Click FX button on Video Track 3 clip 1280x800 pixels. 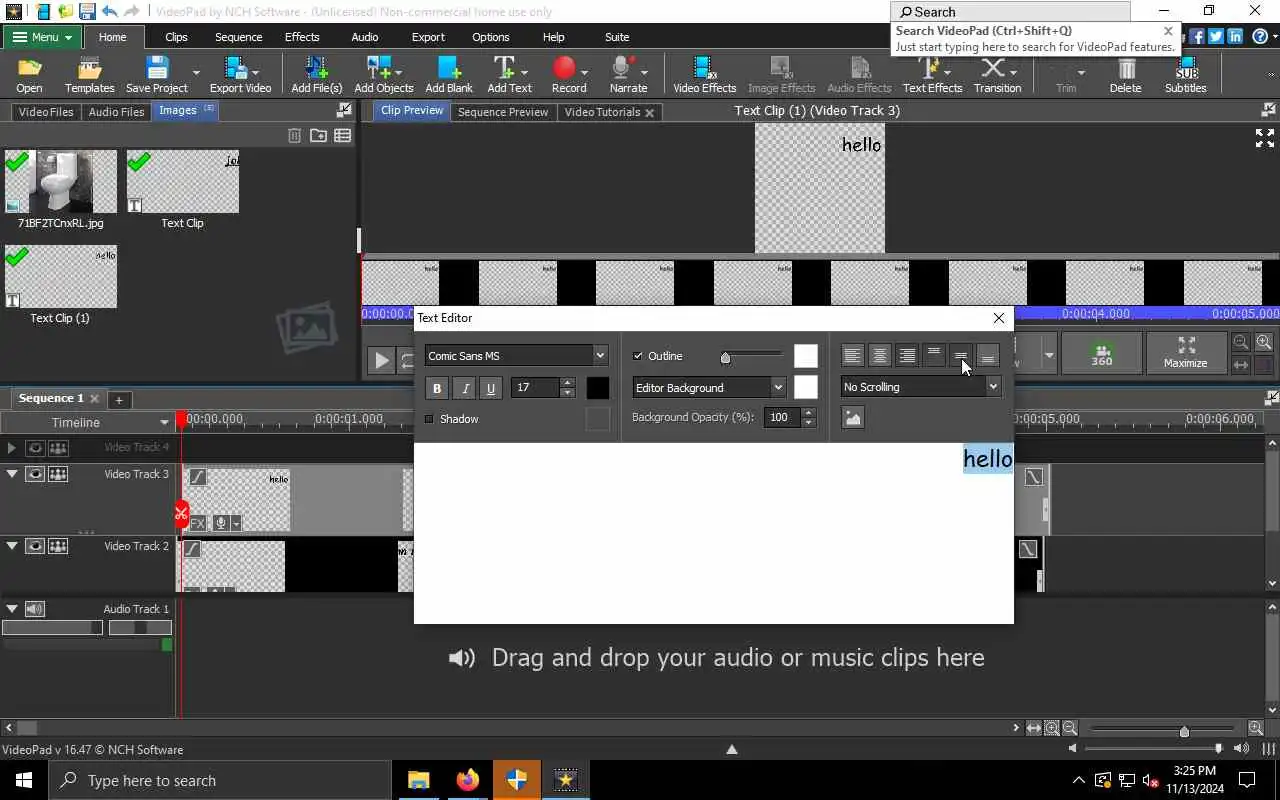[x=198, y=523]
